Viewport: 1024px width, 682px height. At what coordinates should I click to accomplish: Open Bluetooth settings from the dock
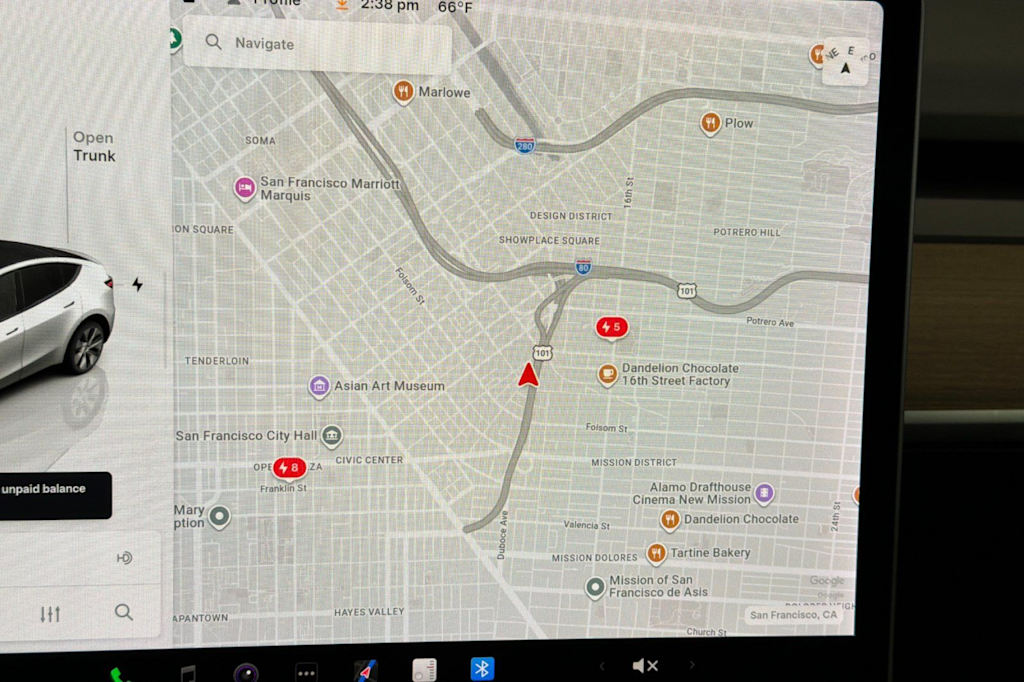[483, 668]
